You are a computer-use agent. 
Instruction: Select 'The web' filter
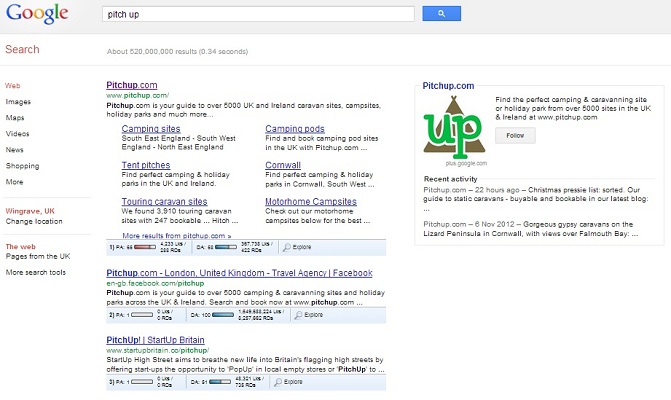tap(21, 246)
